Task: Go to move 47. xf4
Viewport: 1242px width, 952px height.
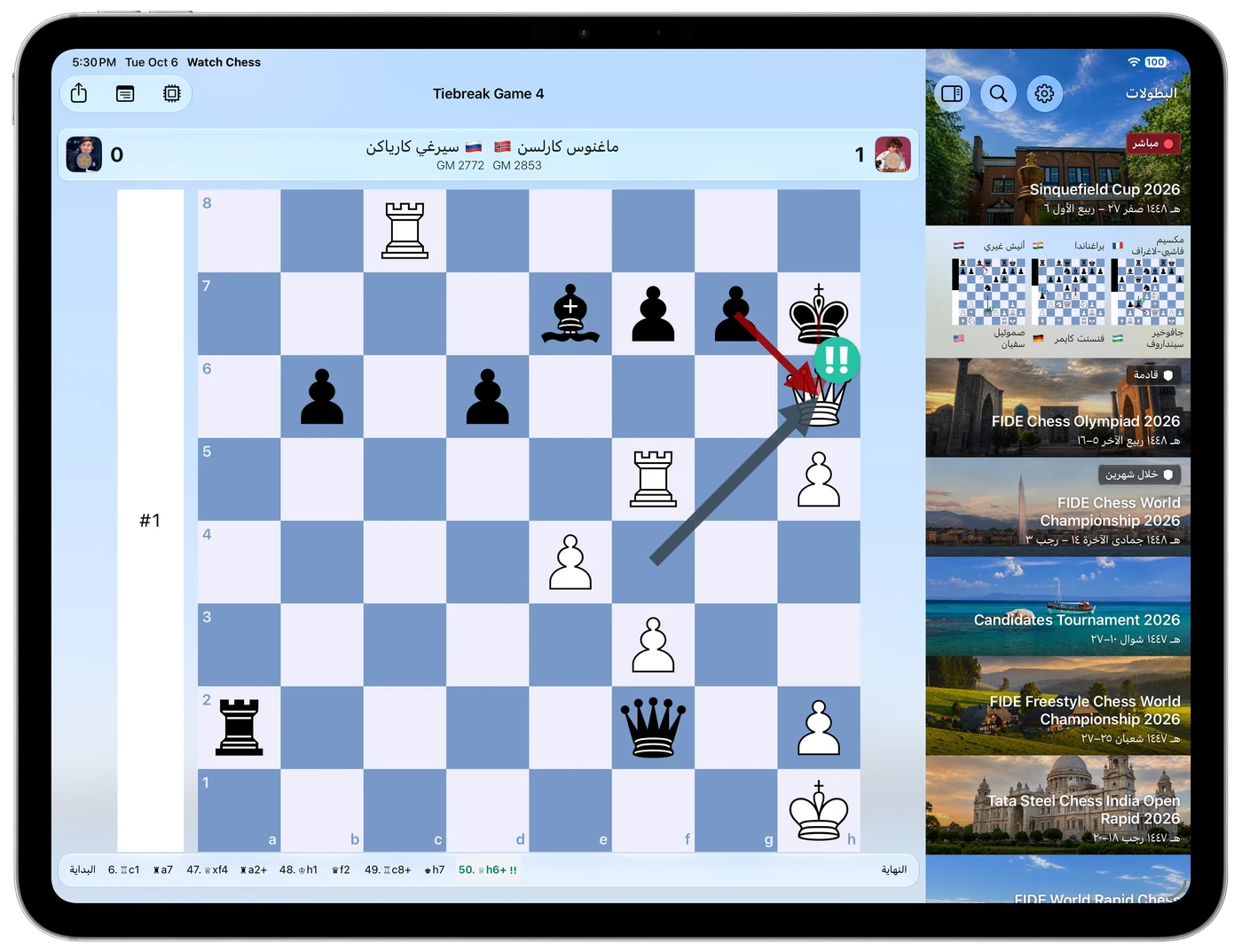Action: pos(207,869)
